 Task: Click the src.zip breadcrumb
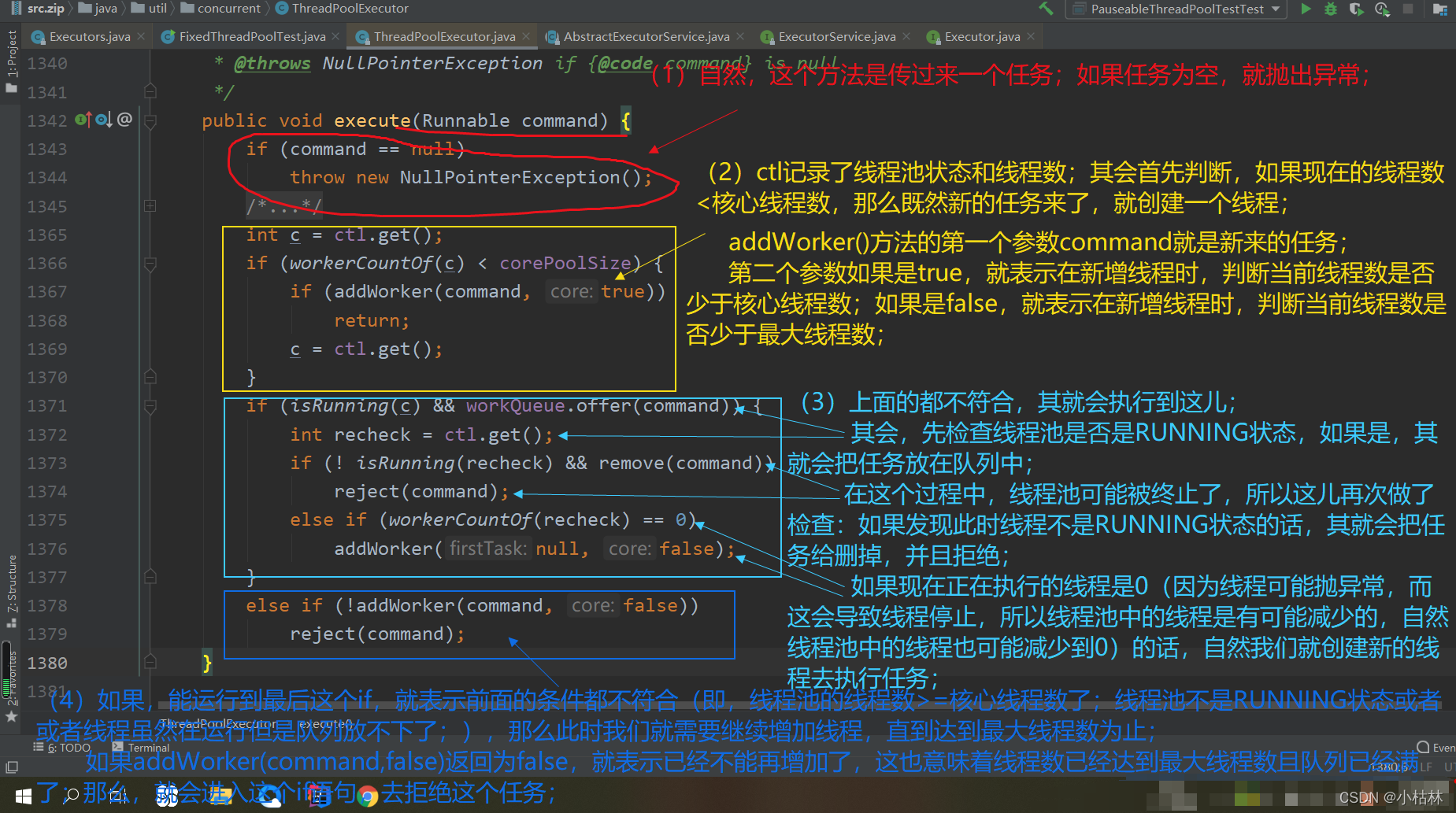pos(38,9)
